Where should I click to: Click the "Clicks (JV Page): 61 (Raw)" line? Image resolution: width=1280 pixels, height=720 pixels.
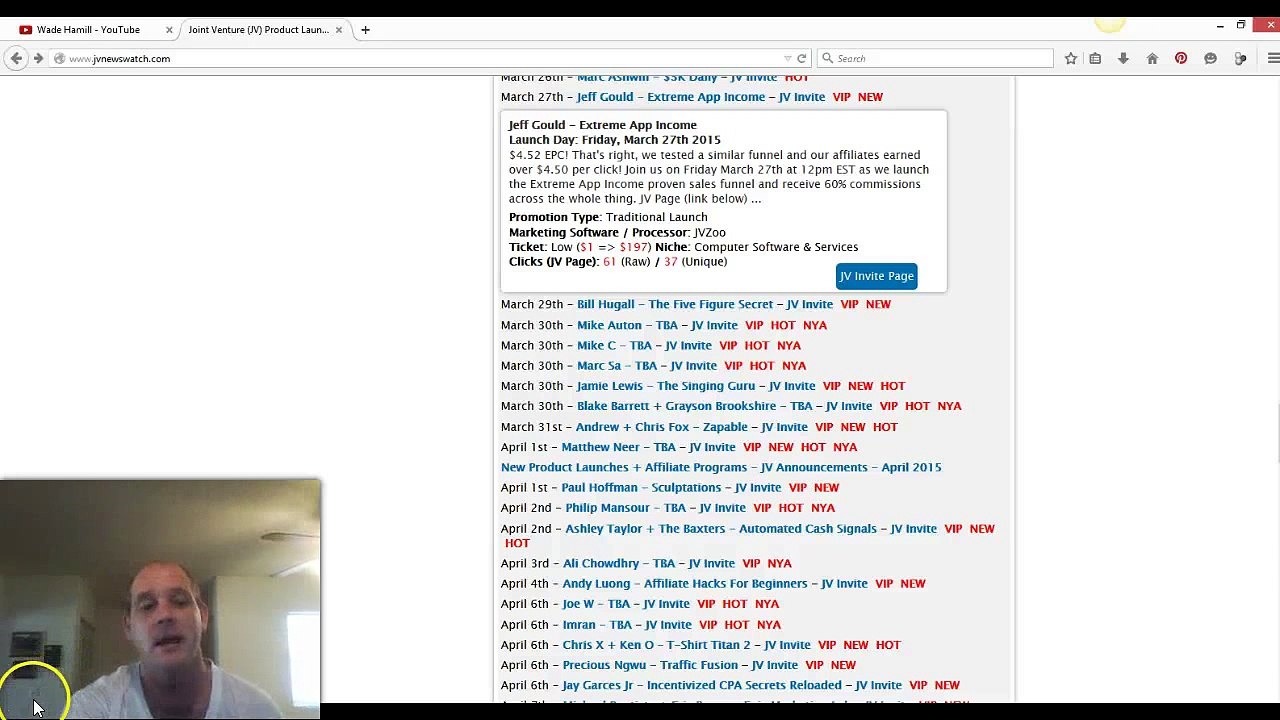point(618,262)
